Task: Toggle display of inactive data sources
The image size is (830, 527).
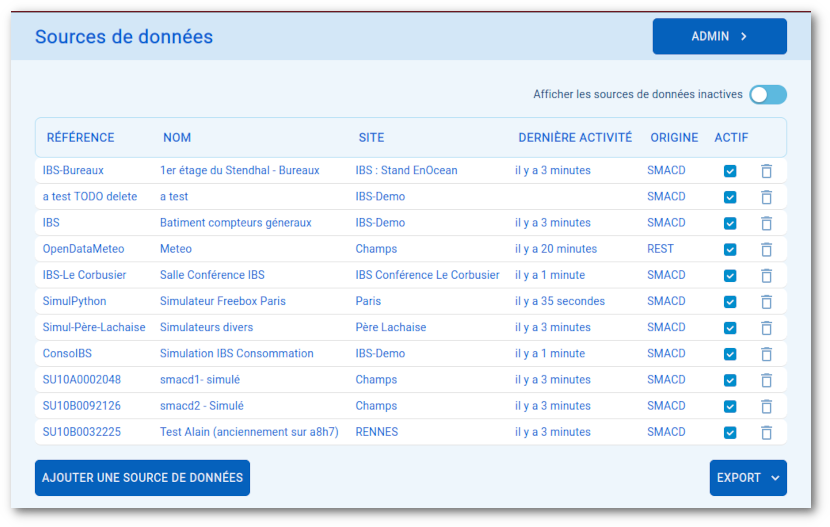Action: click(x=768, y=95)
